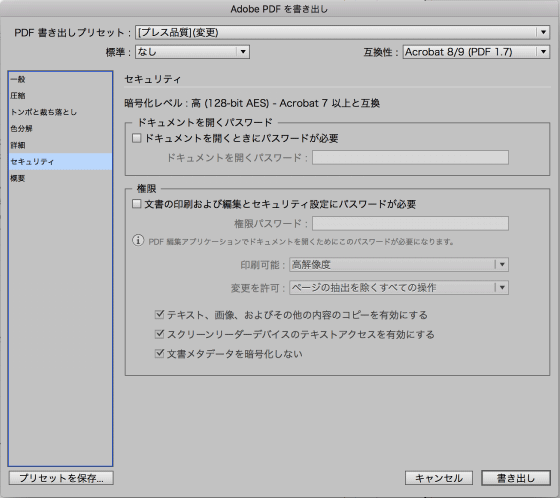Open the 印刷可能 高解像度 dropdown
This screenshot has height=498, width=560.
(x=399, y=265)
